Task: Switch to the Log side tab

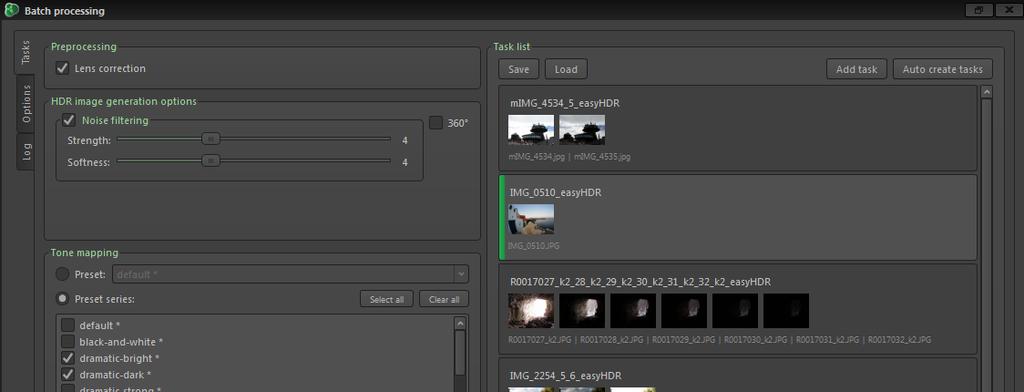Action: [26, 152]
